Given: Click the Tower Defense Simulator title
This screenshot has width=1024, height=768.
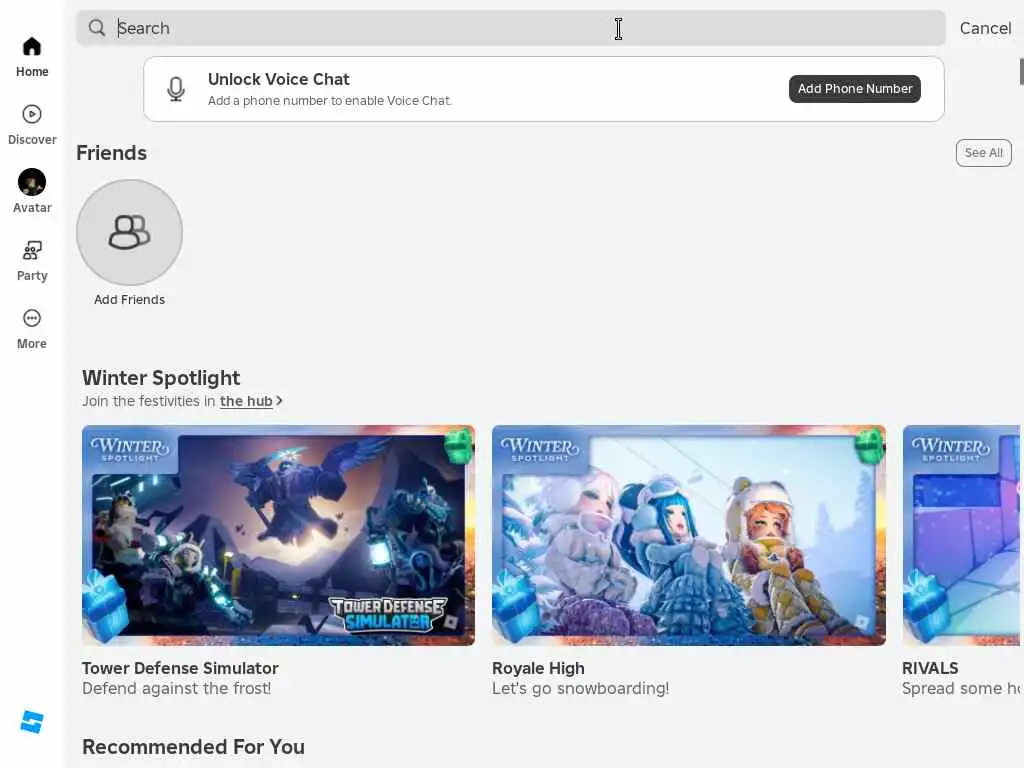Looking at the screenshot, I should coord(180,668).
